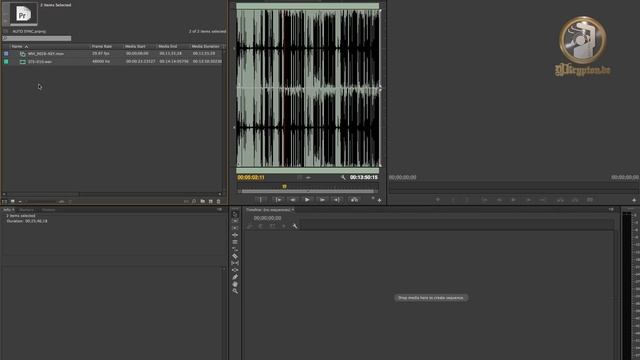Click the Insert/Overwrite button in Source monitor
Screen dimensions: 640x360
(354, 200)
